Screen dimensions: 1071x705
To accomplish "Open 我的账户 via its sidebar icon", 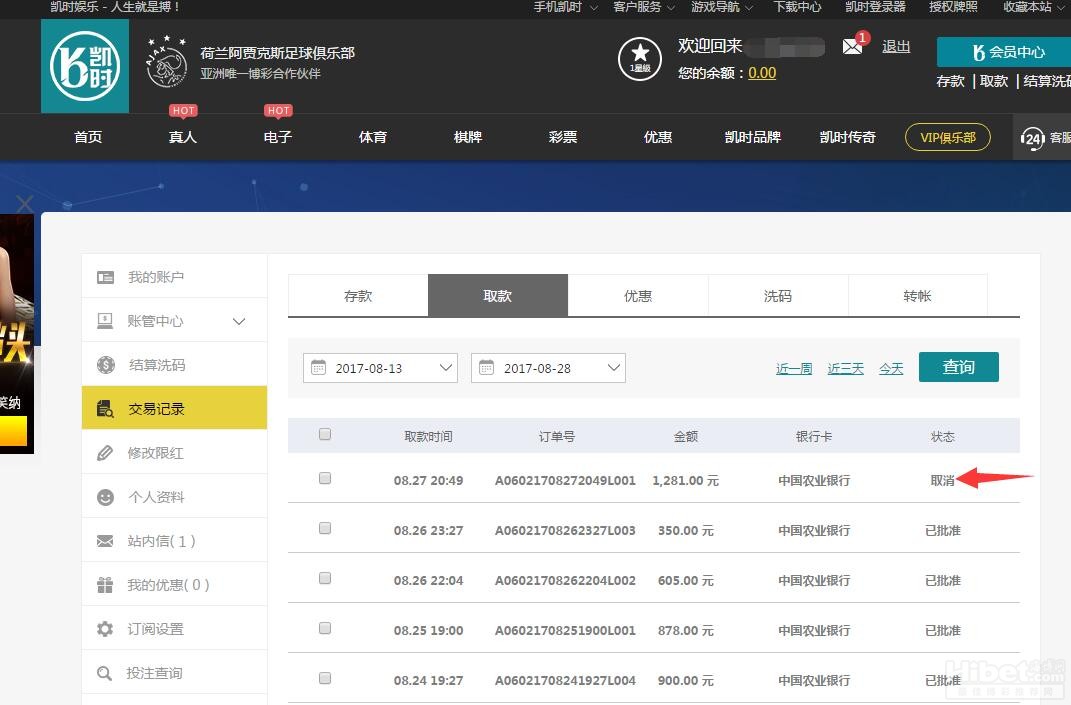I will (x=105, y=277).
